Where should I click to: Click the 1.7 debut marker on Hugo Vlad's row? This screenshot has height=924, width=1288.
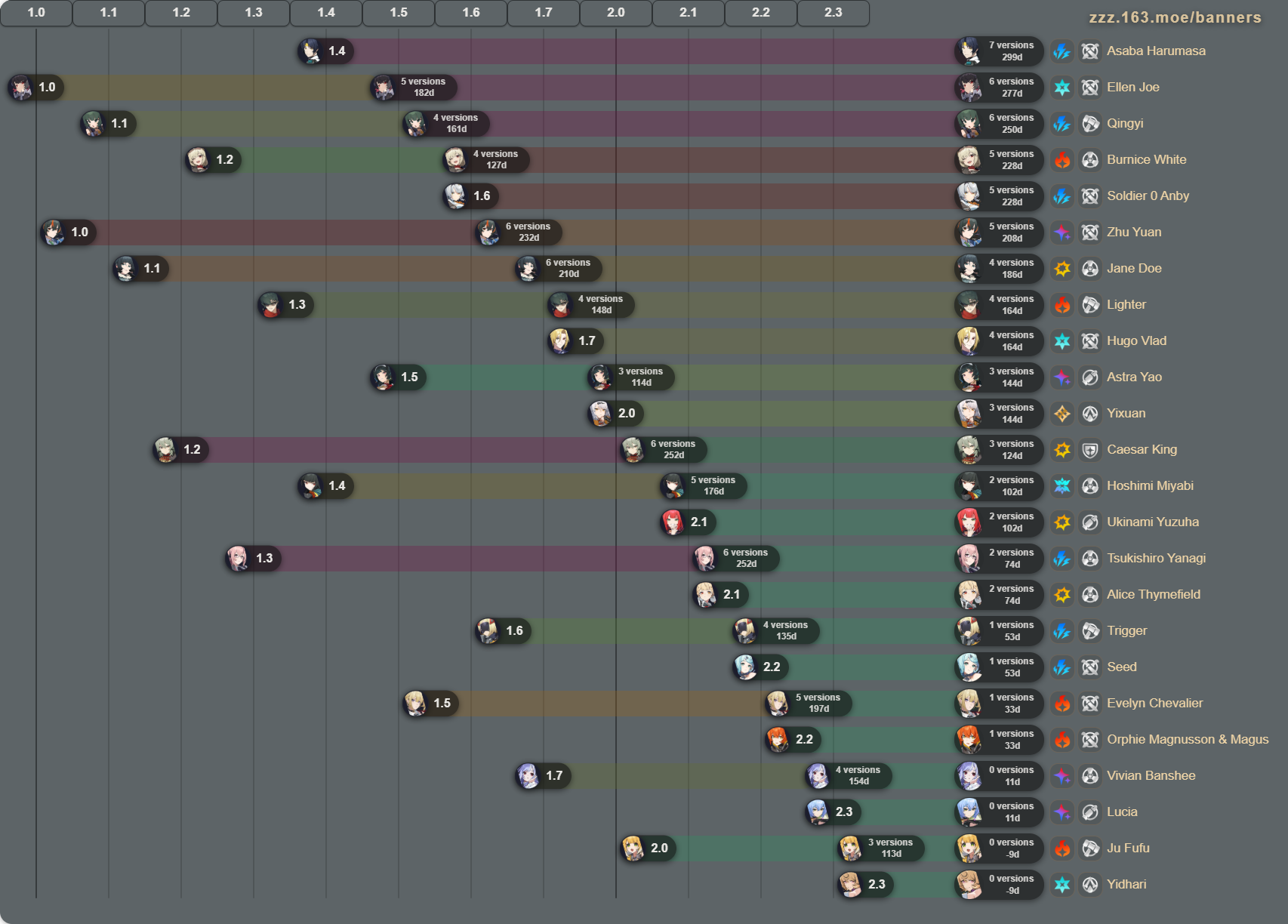pyautogui.click(x=575, y=341)
